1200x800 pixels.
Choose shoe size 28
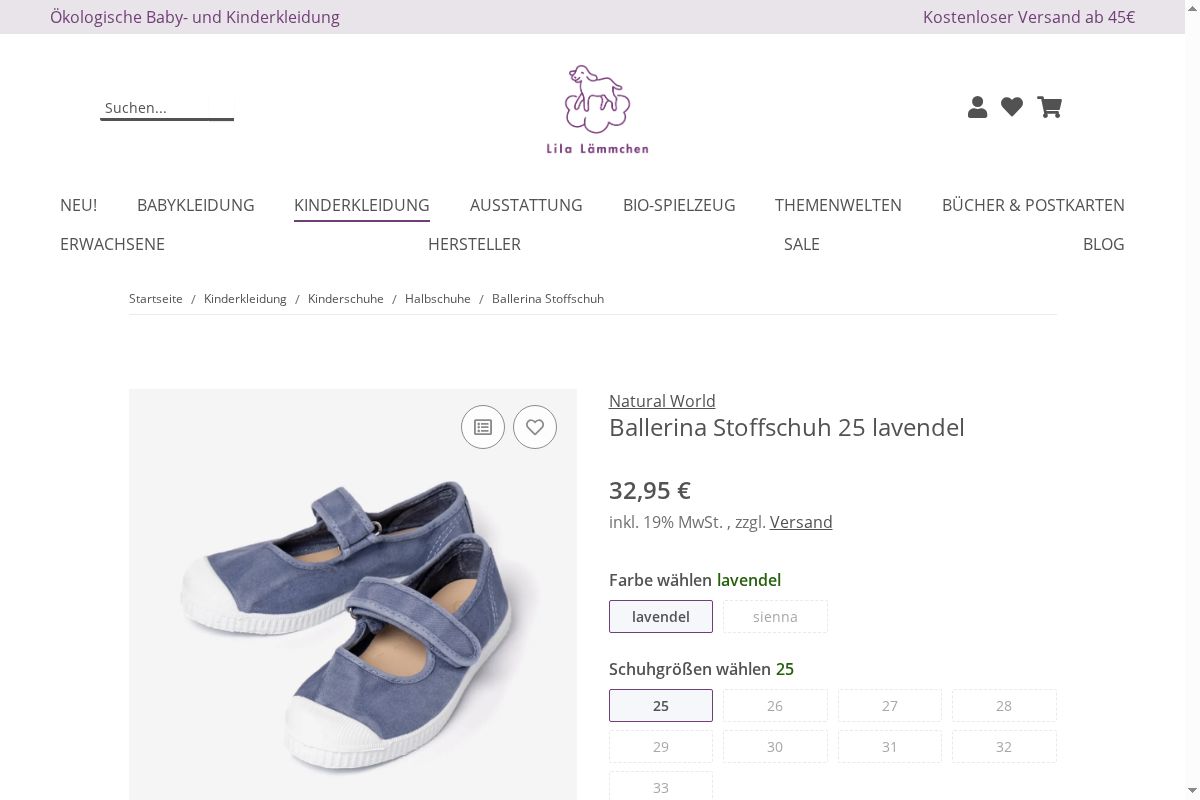[x=1004, y=706]
